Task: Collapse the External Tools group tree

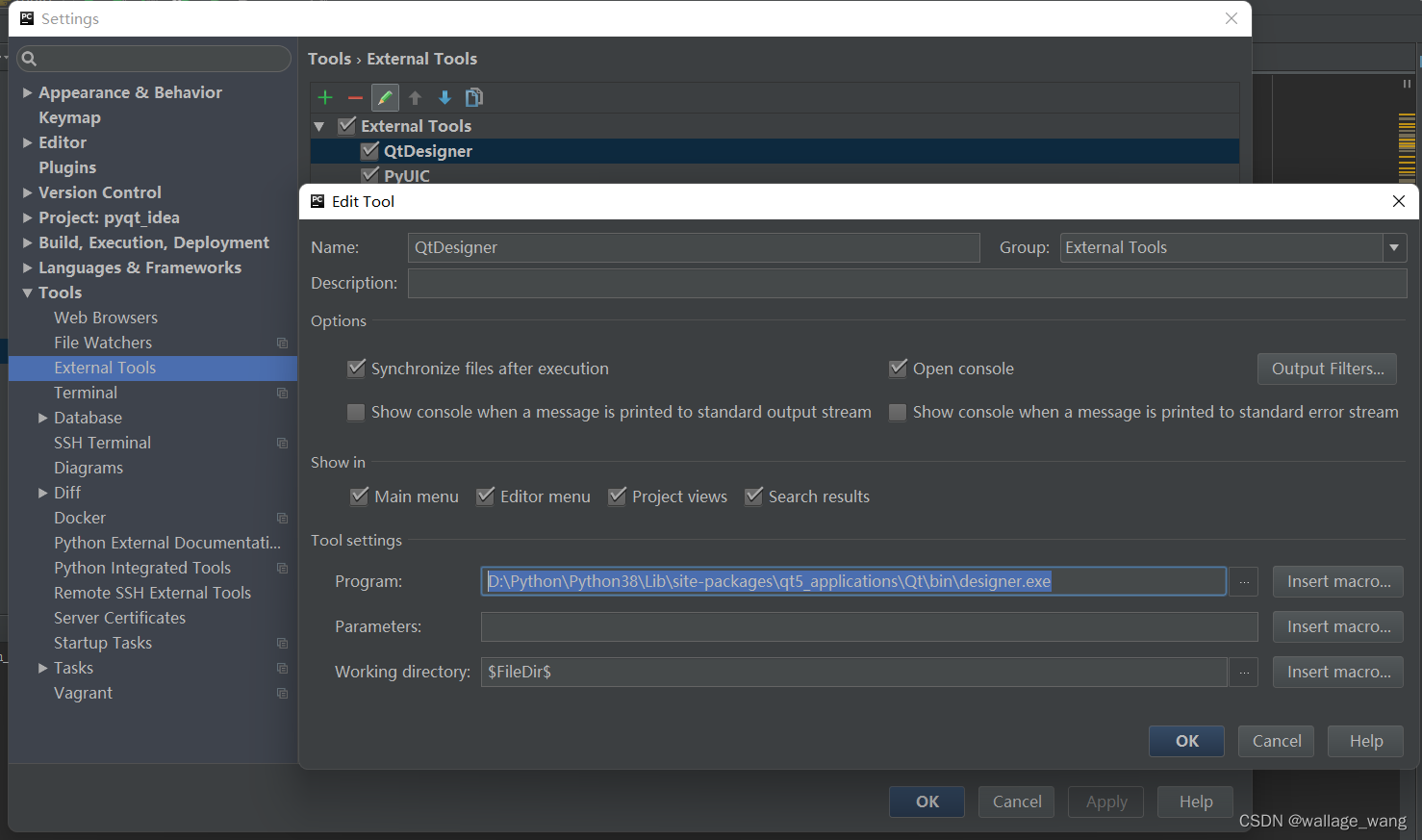Action: point(319,126)
